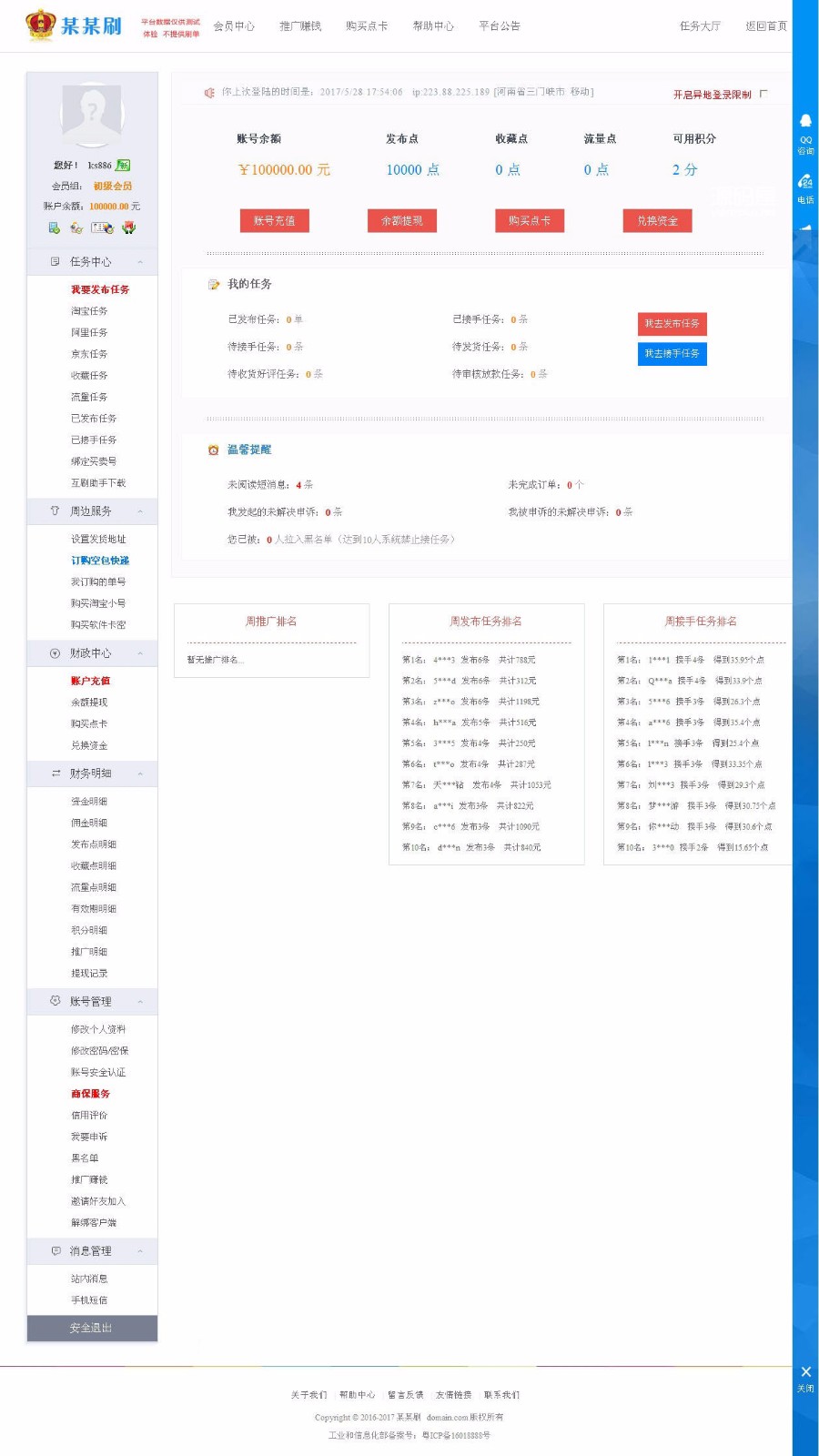
Task: Click the ￥100000.00 元 account balance value
Action: pyautogui.click(x=284, y=170)
